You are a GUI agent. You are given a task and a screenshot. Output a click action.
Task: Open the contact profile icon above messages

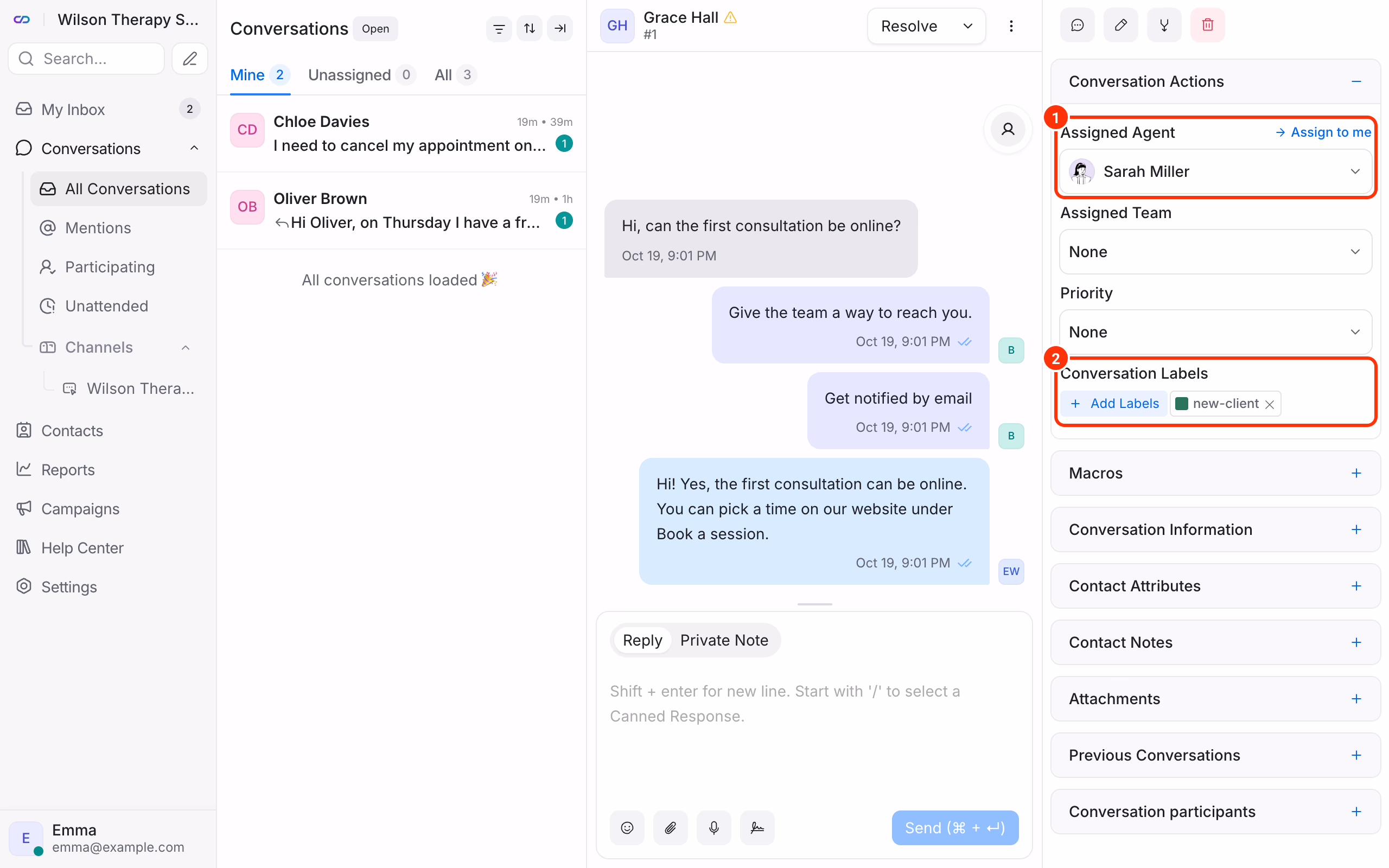(x=1008, y=129)
